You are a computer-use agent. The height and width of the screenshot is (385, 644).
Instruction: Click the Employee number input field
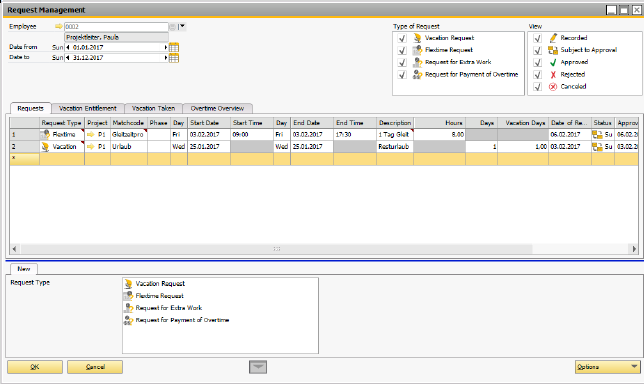(x=116, y=27)
